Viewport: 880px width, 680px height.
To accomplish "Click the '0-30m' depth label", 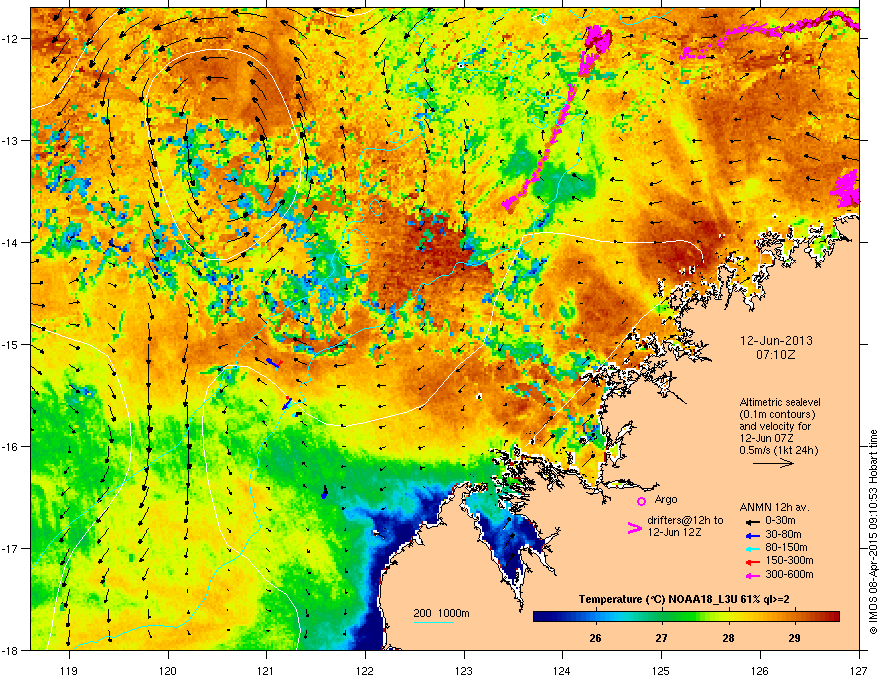I will 780,521.
